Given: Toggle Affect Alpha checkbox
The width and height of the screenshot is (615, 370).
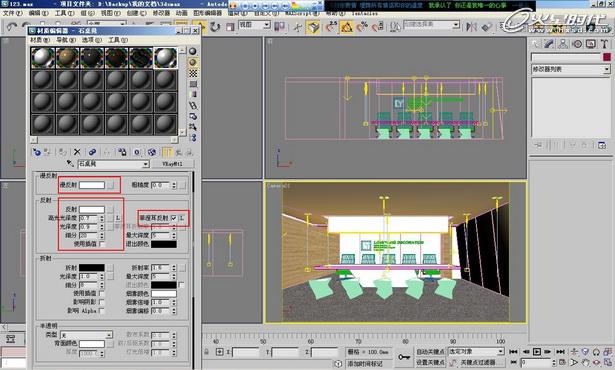Looking at the screenshot, I should [102, 311].
